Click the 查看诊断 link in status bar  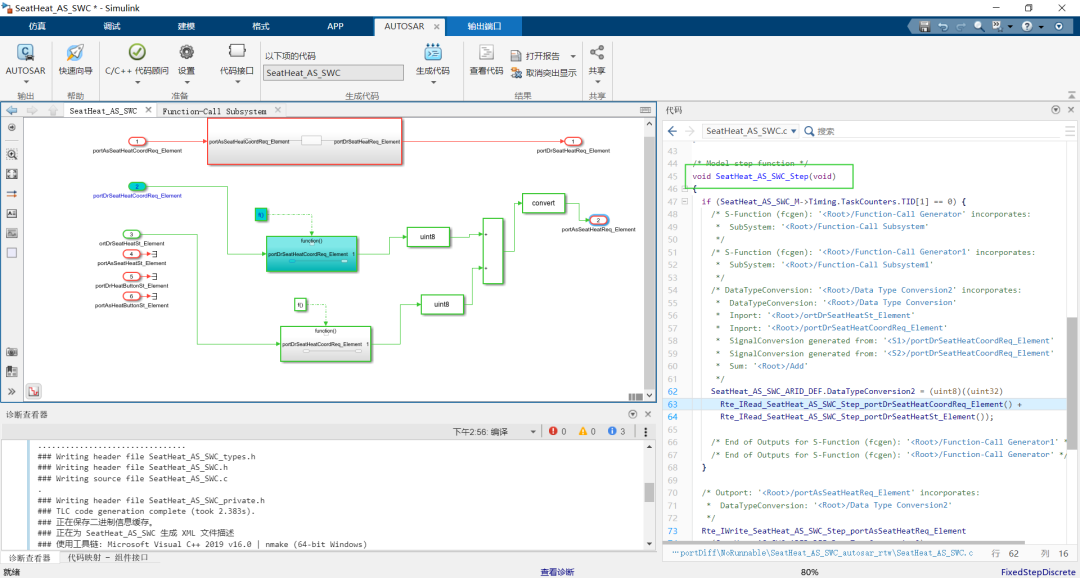click(x=557, y=572)
